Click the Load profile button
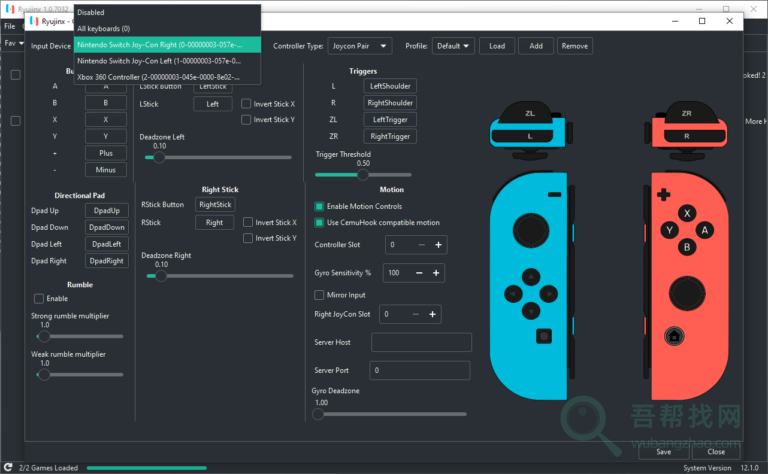Viewport: 768px width, 474px height. pyautogui.click(x=497, y=46)
